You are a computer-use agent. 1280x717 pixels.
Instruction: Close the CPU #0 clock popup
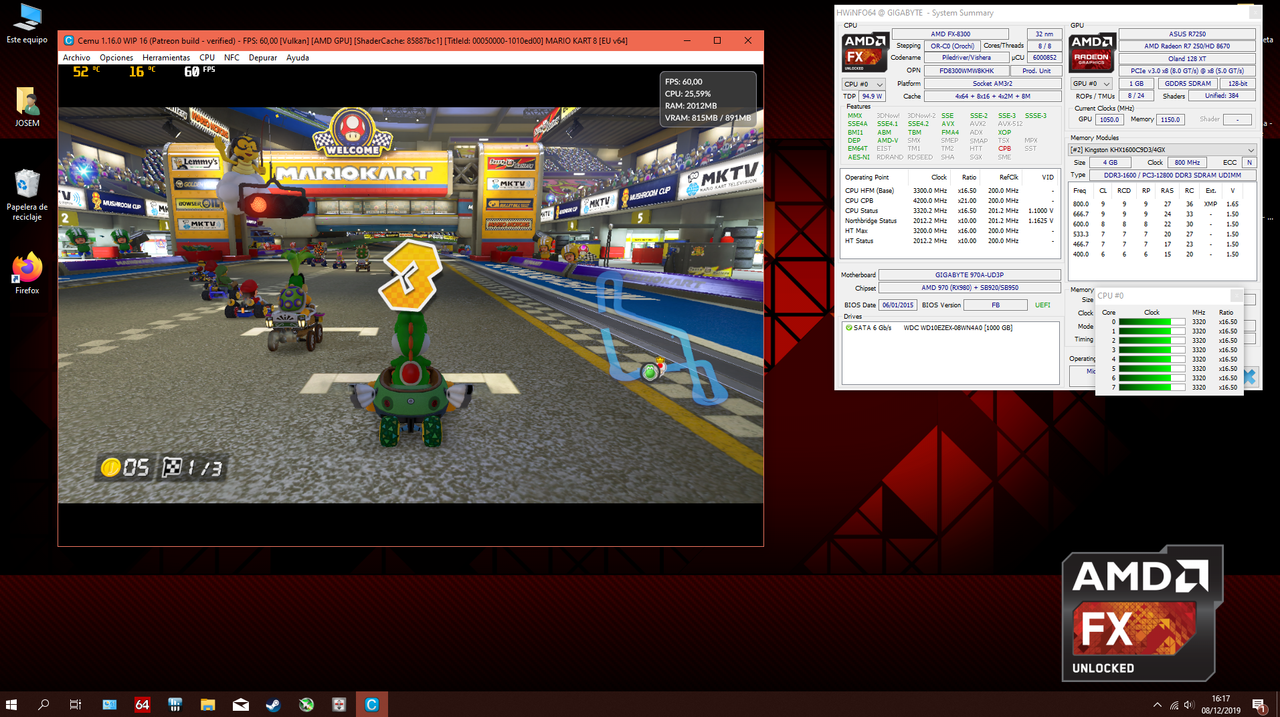[x=1237, y=296]
